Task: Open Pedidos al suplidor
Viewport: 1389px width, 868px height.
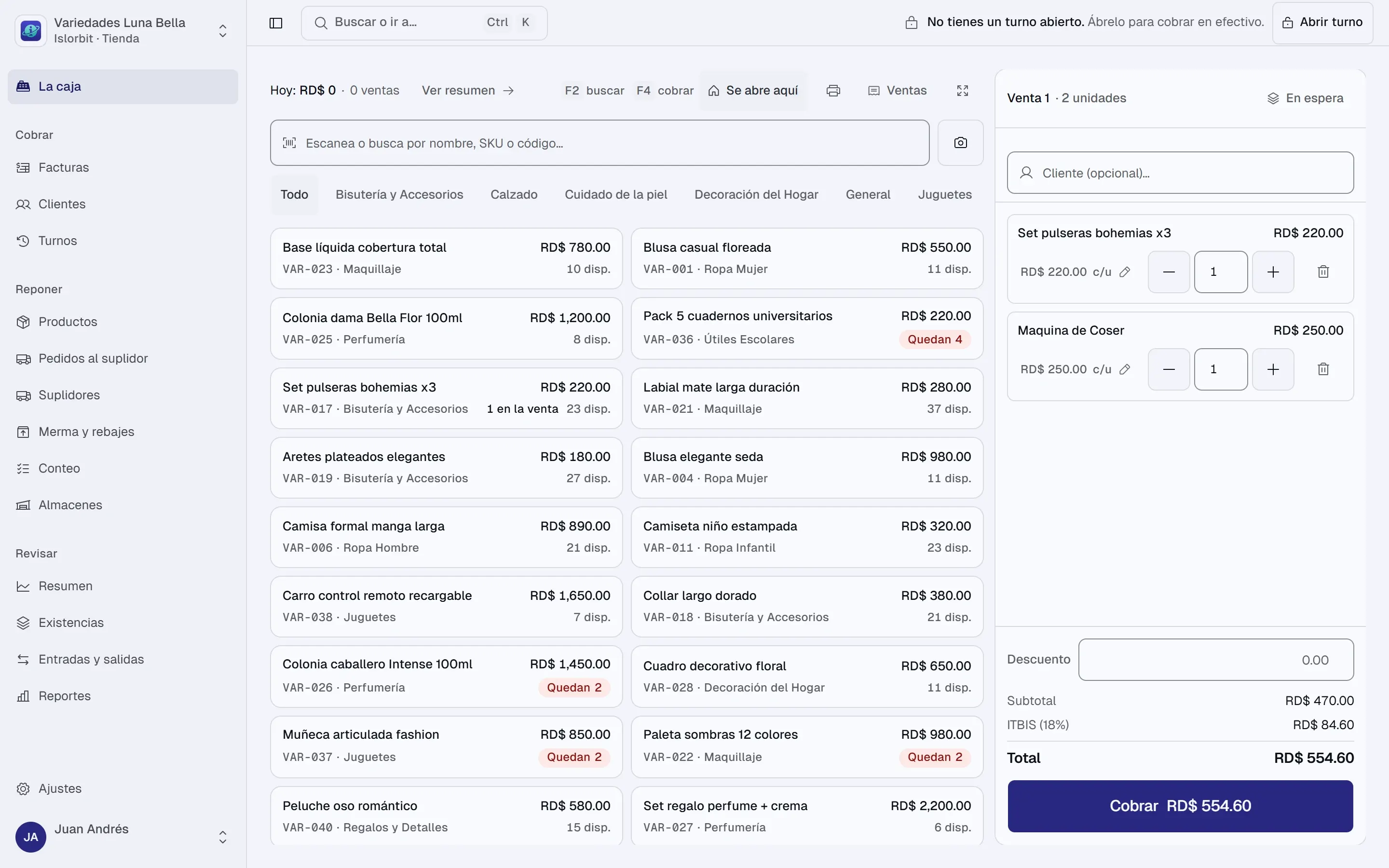Action: pyautogui.click(x=123, y=359)
